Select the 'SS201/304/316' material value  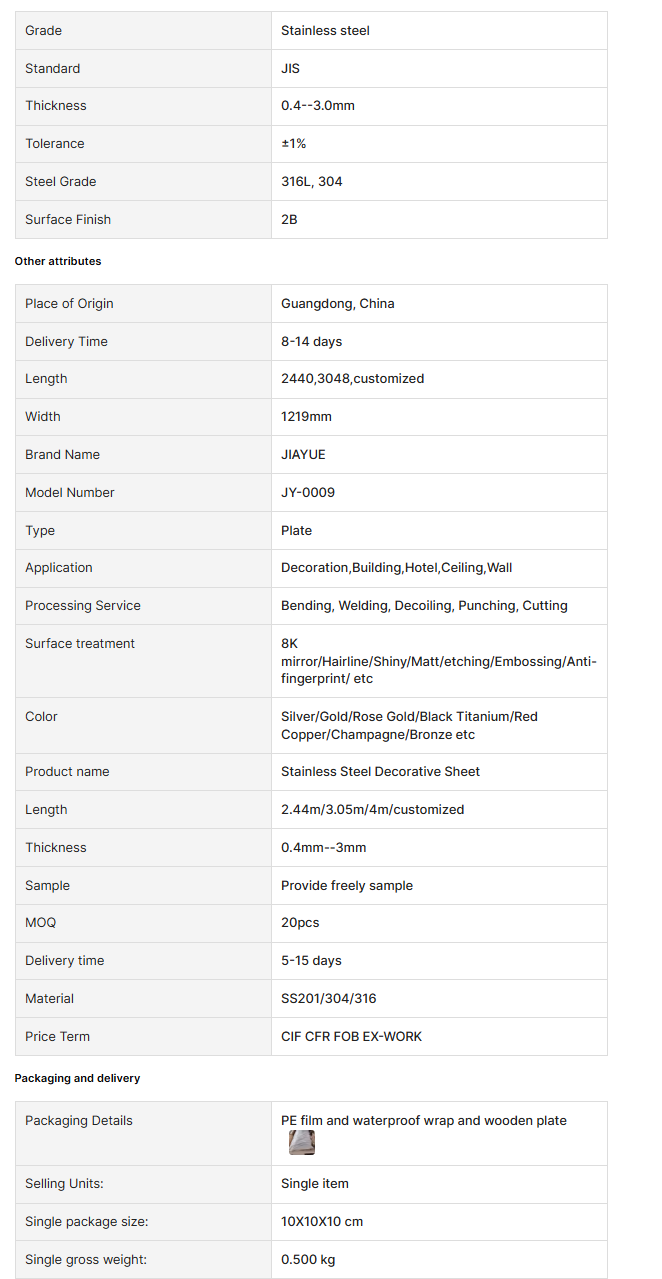pos(329,999)
